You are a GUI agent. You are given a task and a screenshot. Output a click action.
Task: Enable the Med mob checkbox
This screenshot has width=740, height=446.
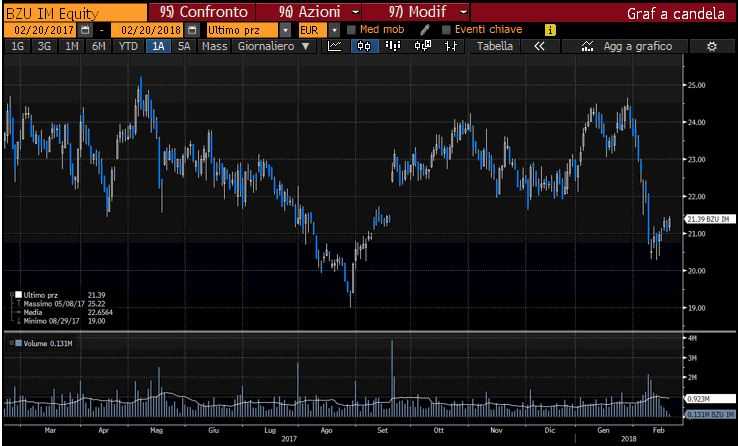coord(351,30)
